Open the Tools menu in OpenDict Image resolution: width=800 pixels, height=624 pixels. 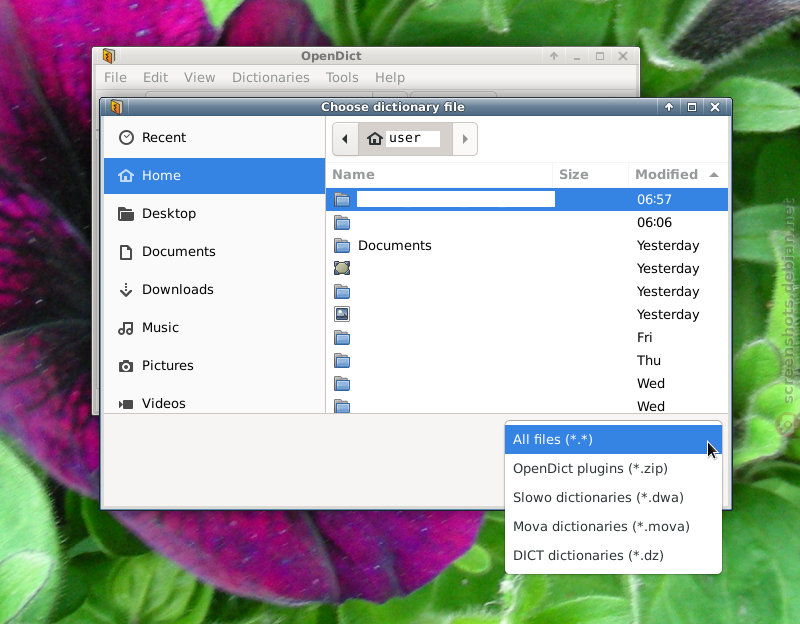pos(342,78)
